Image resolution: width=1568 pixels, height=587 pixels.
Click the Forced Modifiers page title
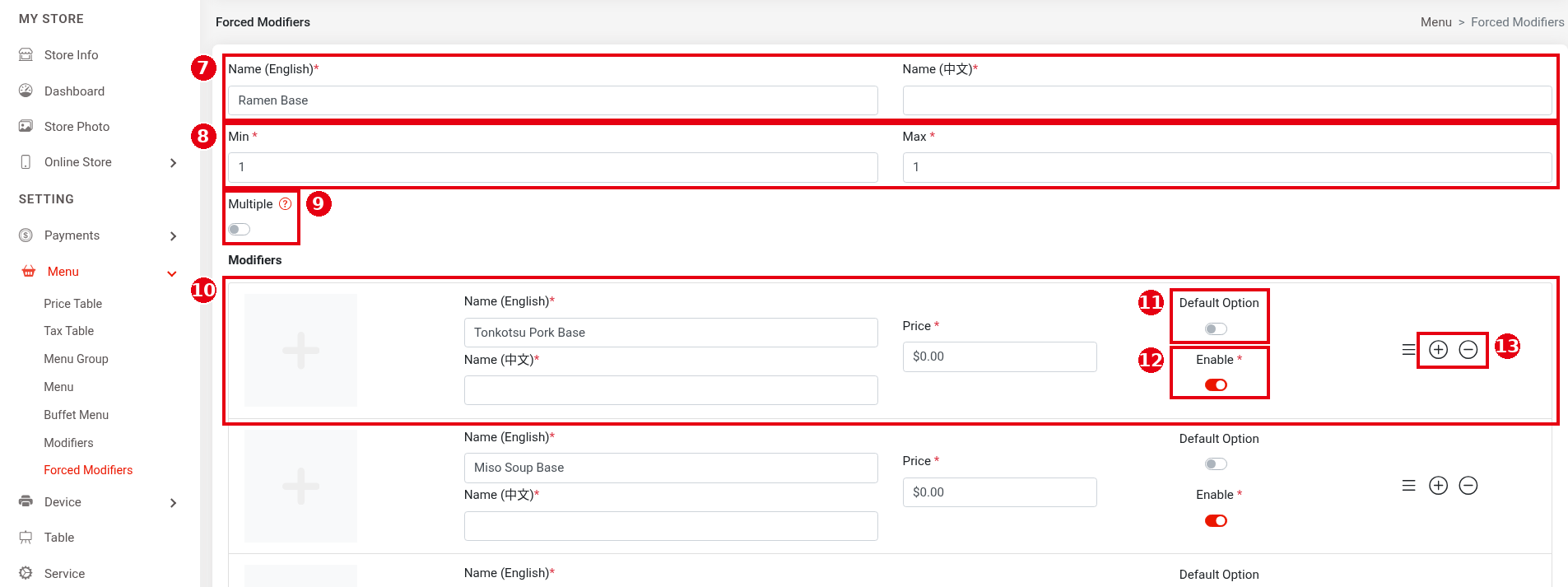[x=263, y=22]
